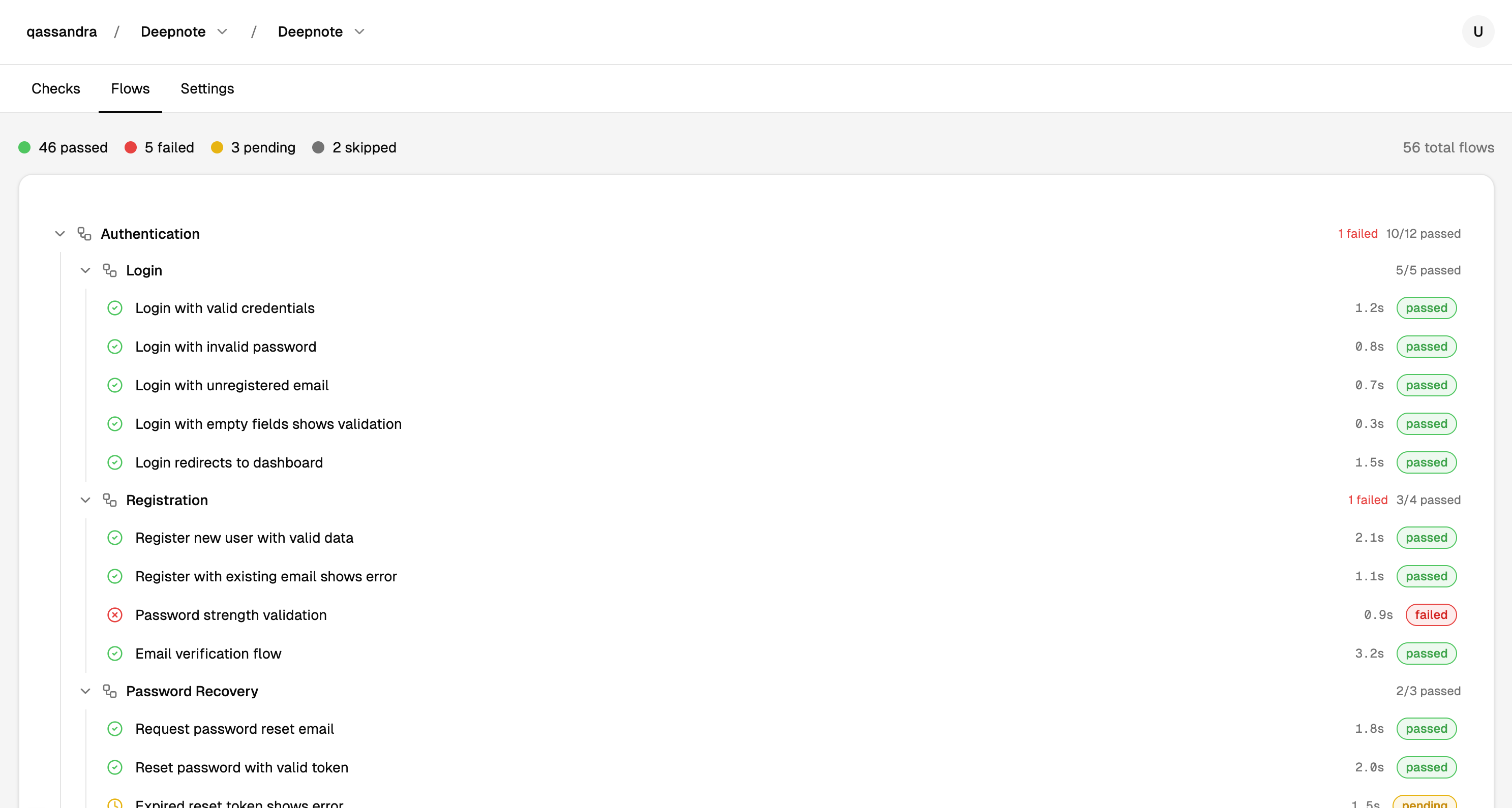Click the flow group icon beside Login
Screen dimensions: 1512x808
click(x=110, y=270)
